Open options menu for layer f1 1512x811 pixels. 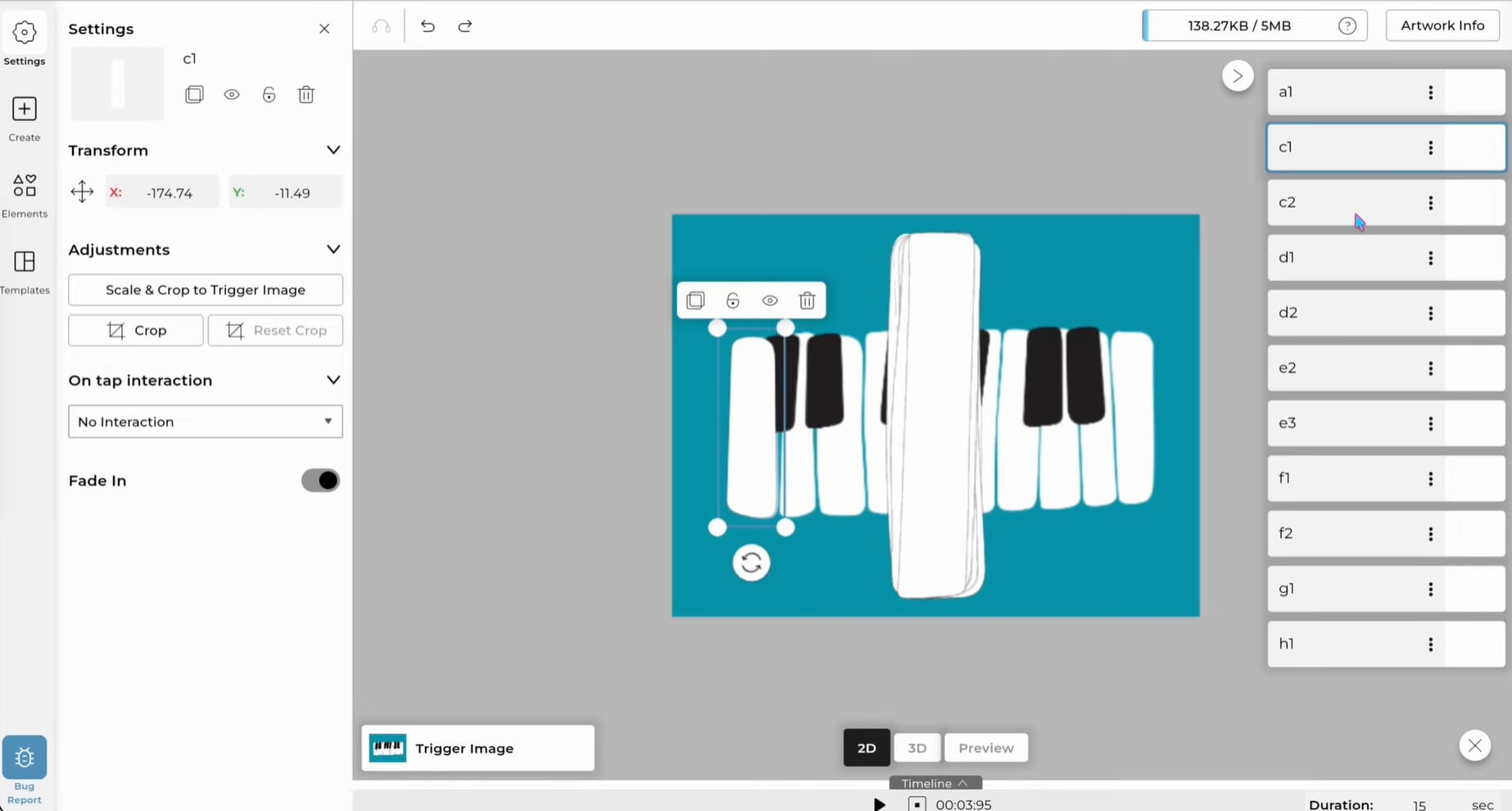(x=1431, y=478)
